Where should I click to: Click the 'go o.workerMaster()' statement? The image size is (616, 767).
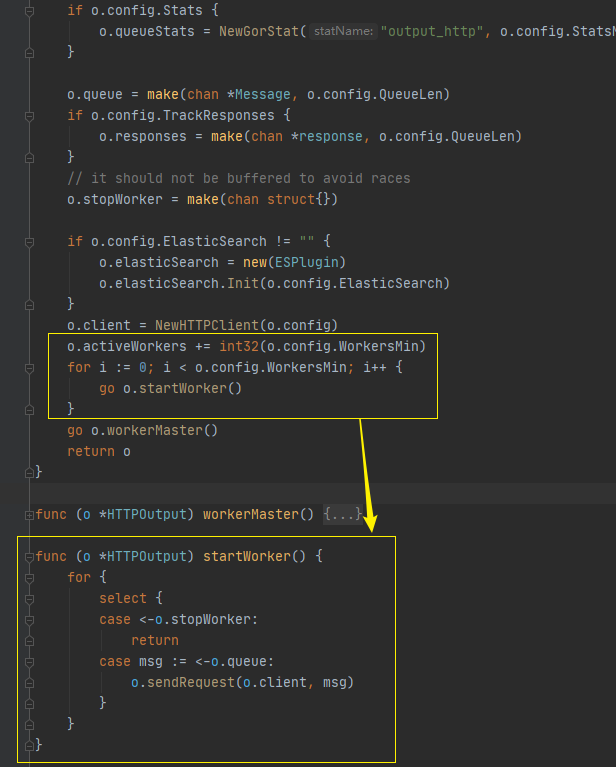[x=142, y=430]
